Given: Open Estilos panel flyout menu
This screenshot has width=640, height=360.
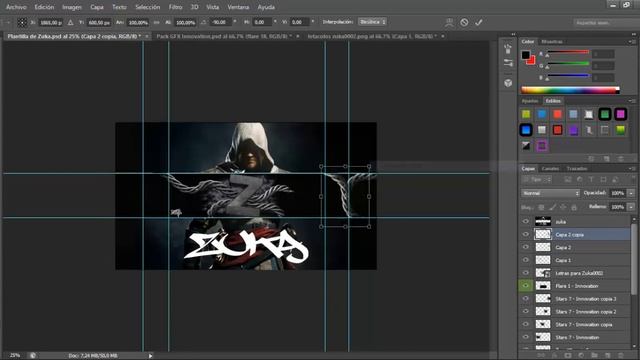Looking at the screenshot, I should [632, 101].
